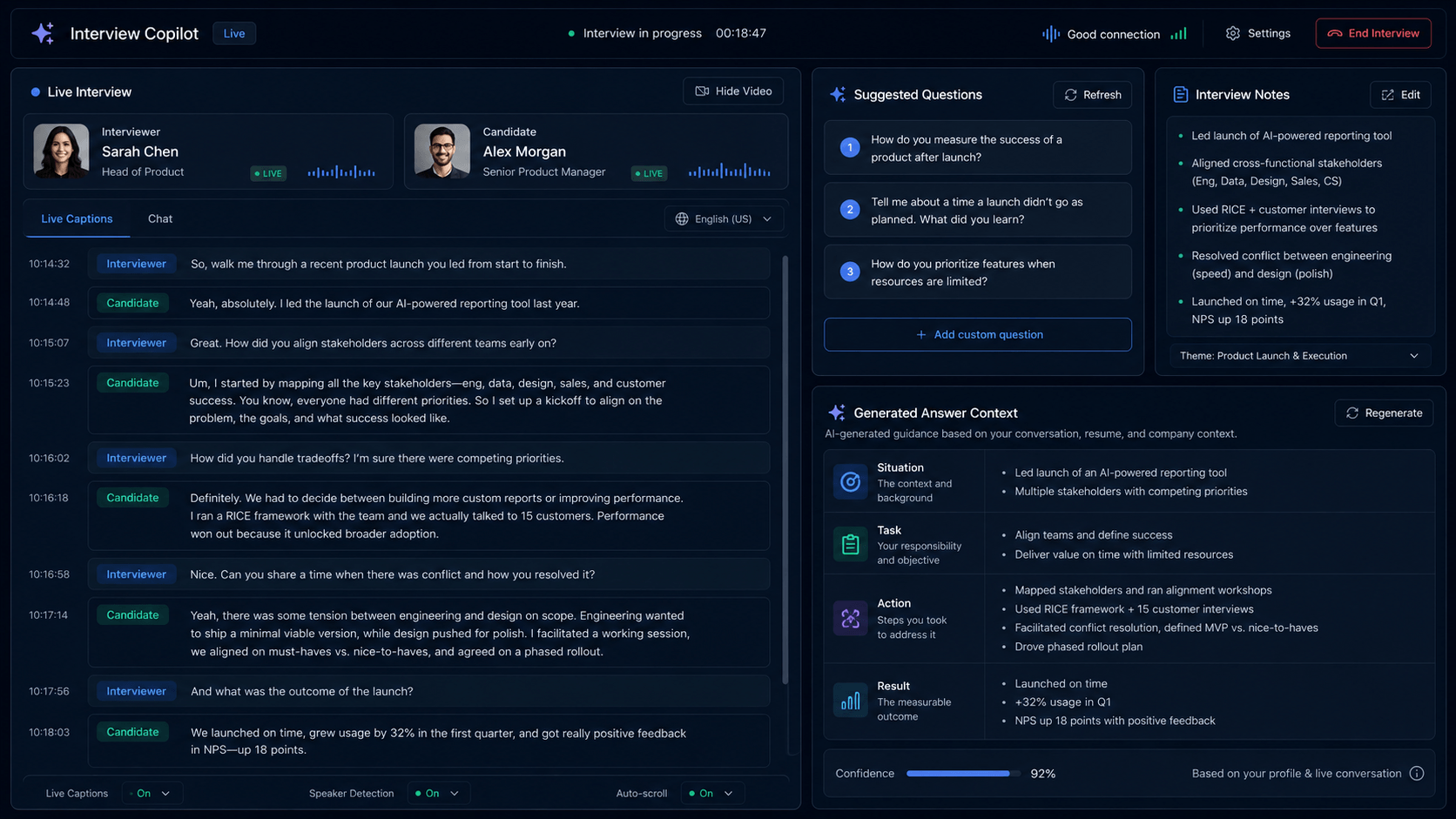Toggle the Auto-scroll On setting
Image resolution: width=1456 pixels, height=819 pixels.
point(711,793)
